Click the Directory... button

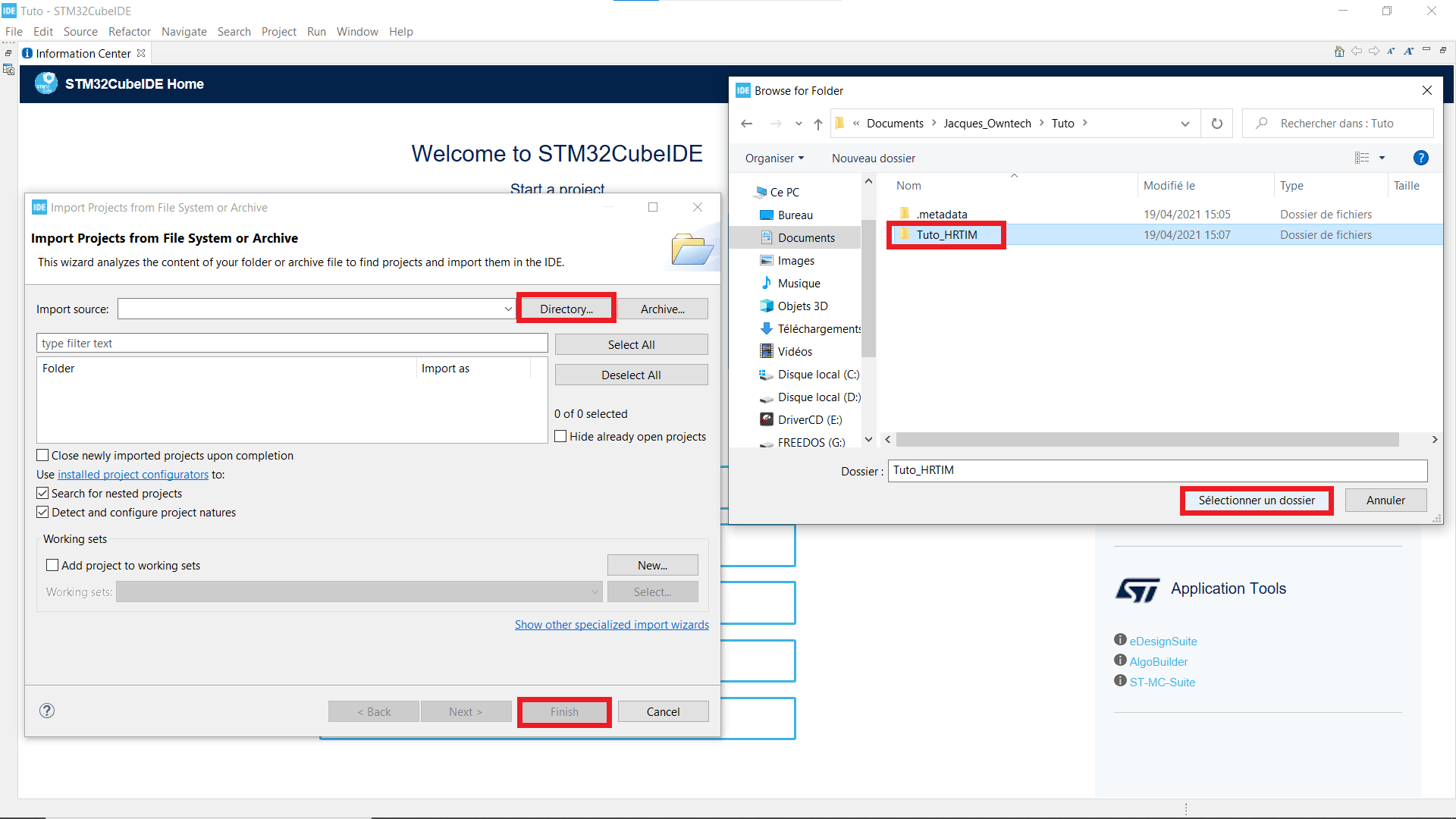coord(566,309)
